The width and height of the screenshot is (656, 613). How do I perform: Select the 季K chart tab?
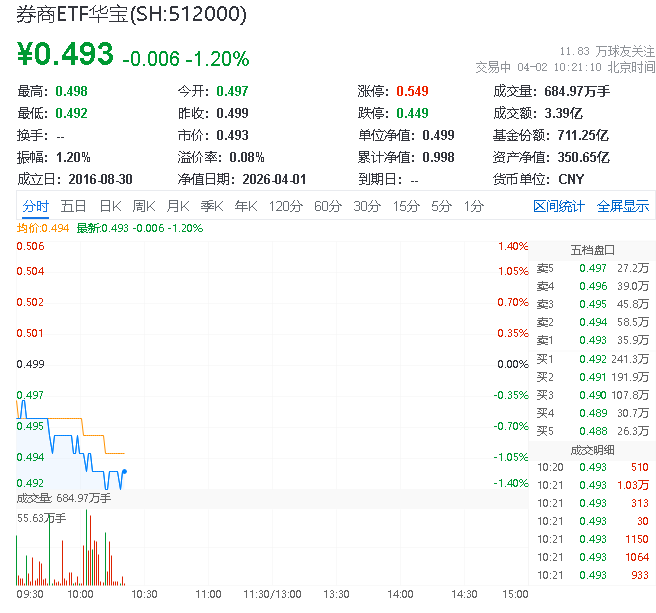coord(212,206)
